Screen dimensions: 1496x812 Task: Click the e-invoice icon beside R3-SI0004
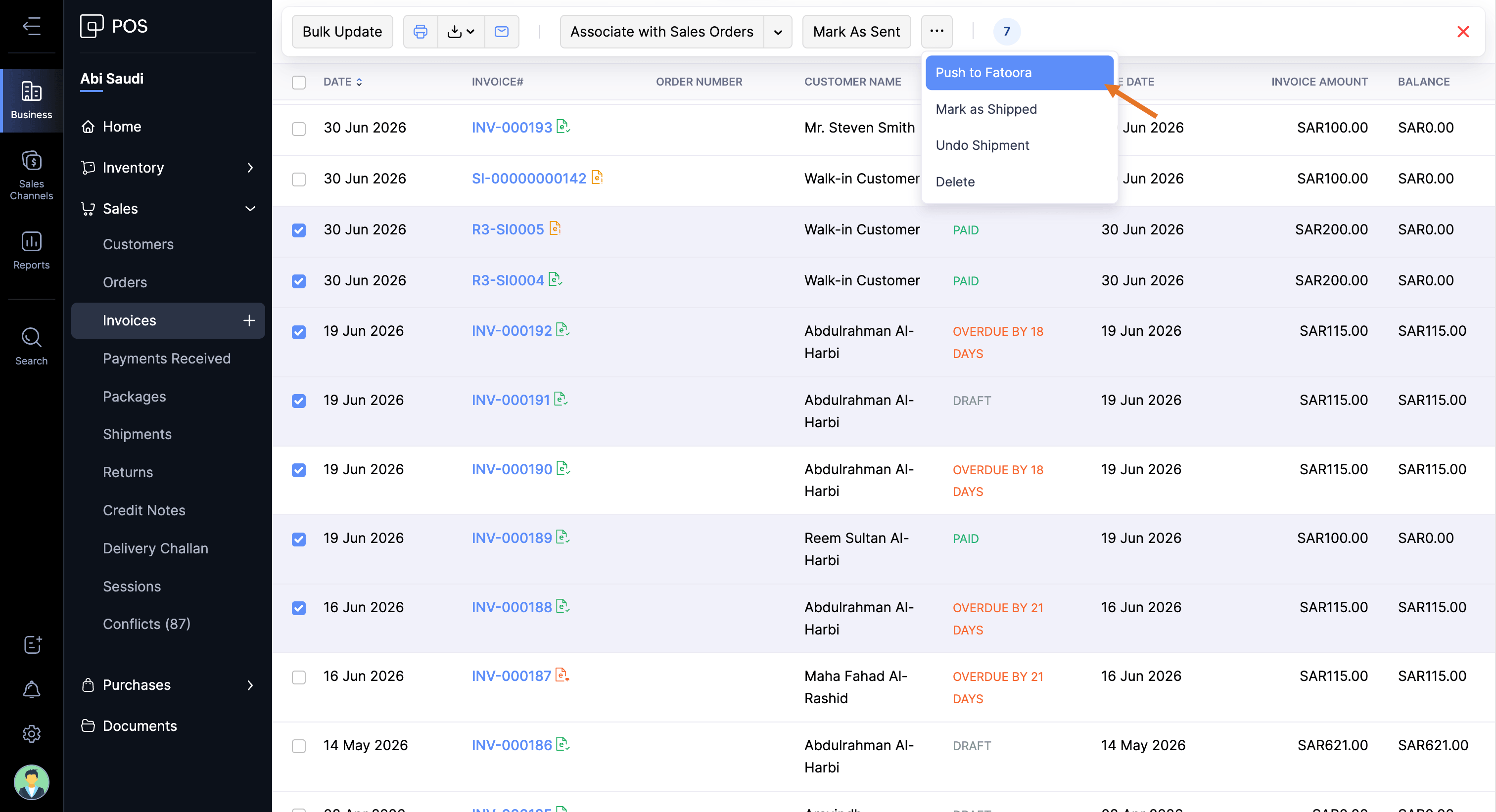pos(555,279)
